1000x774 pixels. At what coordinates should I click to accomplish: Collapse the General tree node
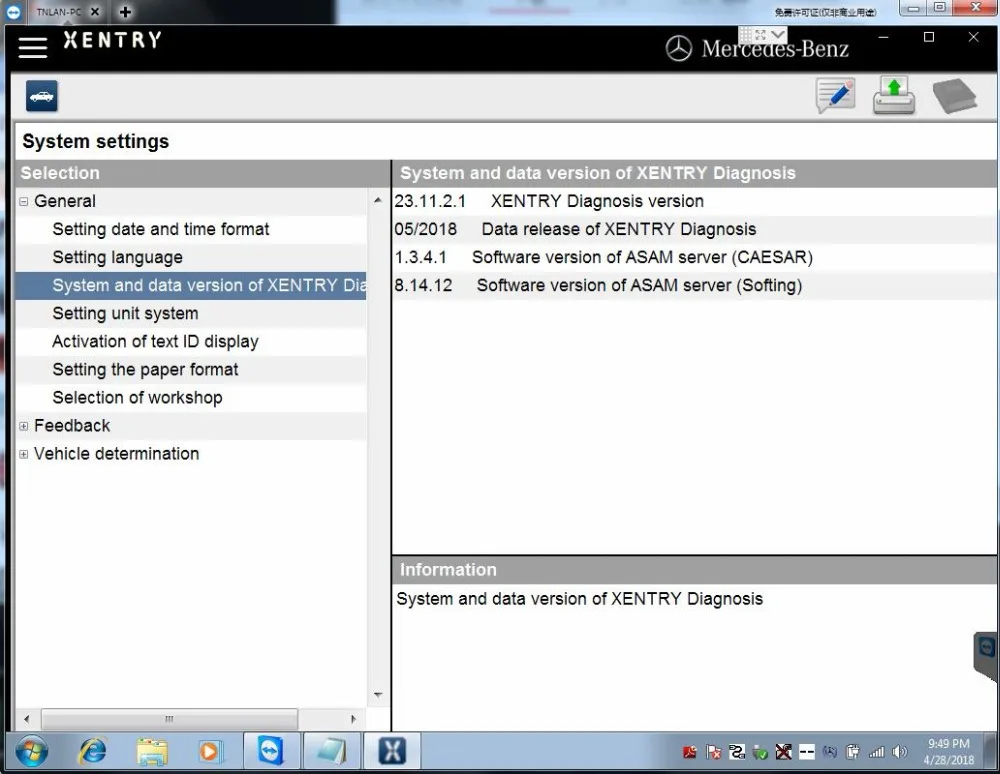click(x=24, y=201)
